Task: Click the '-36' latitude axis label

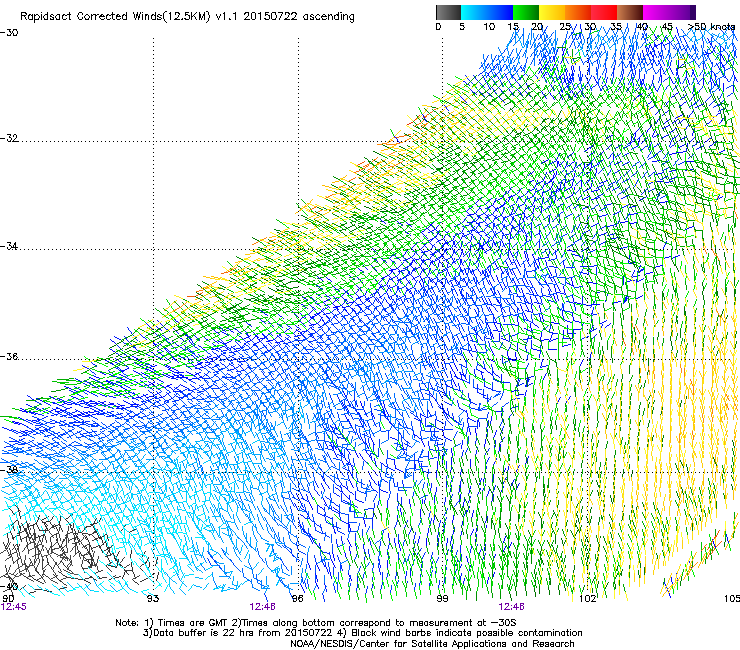Action: [9, 356]
